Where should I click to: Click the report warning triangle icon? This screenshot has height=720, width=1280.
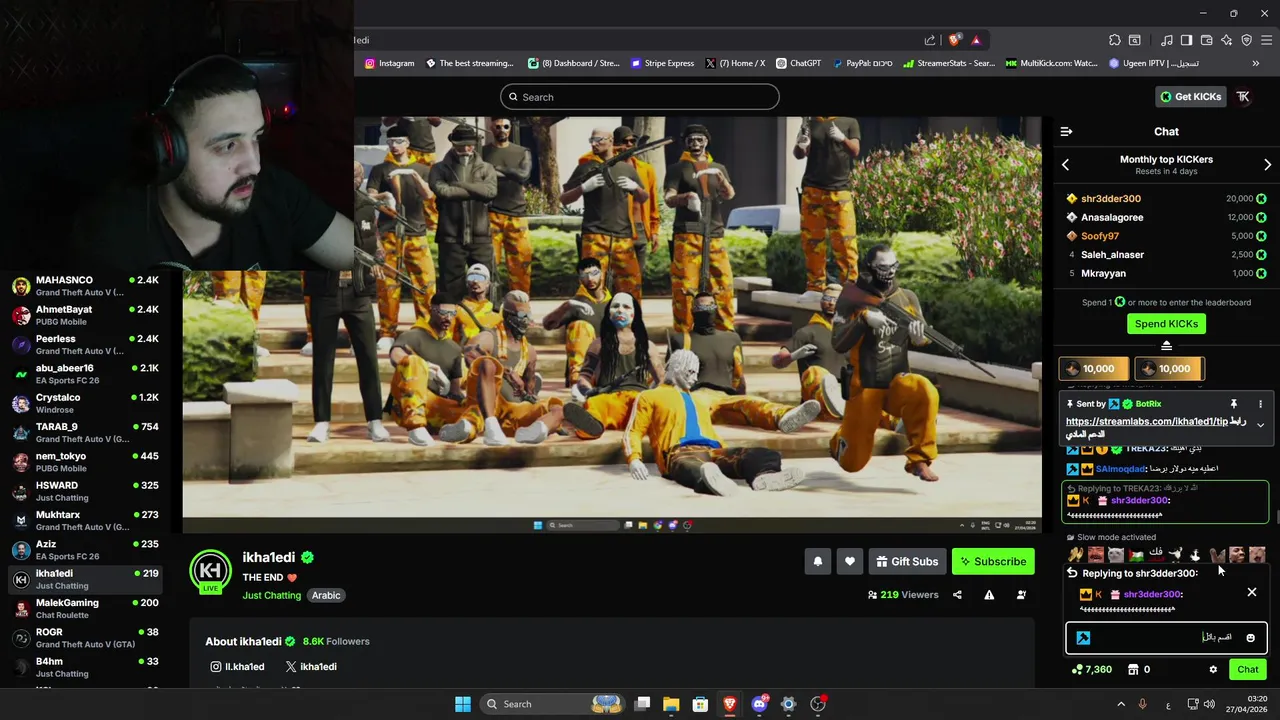(989, 595)
